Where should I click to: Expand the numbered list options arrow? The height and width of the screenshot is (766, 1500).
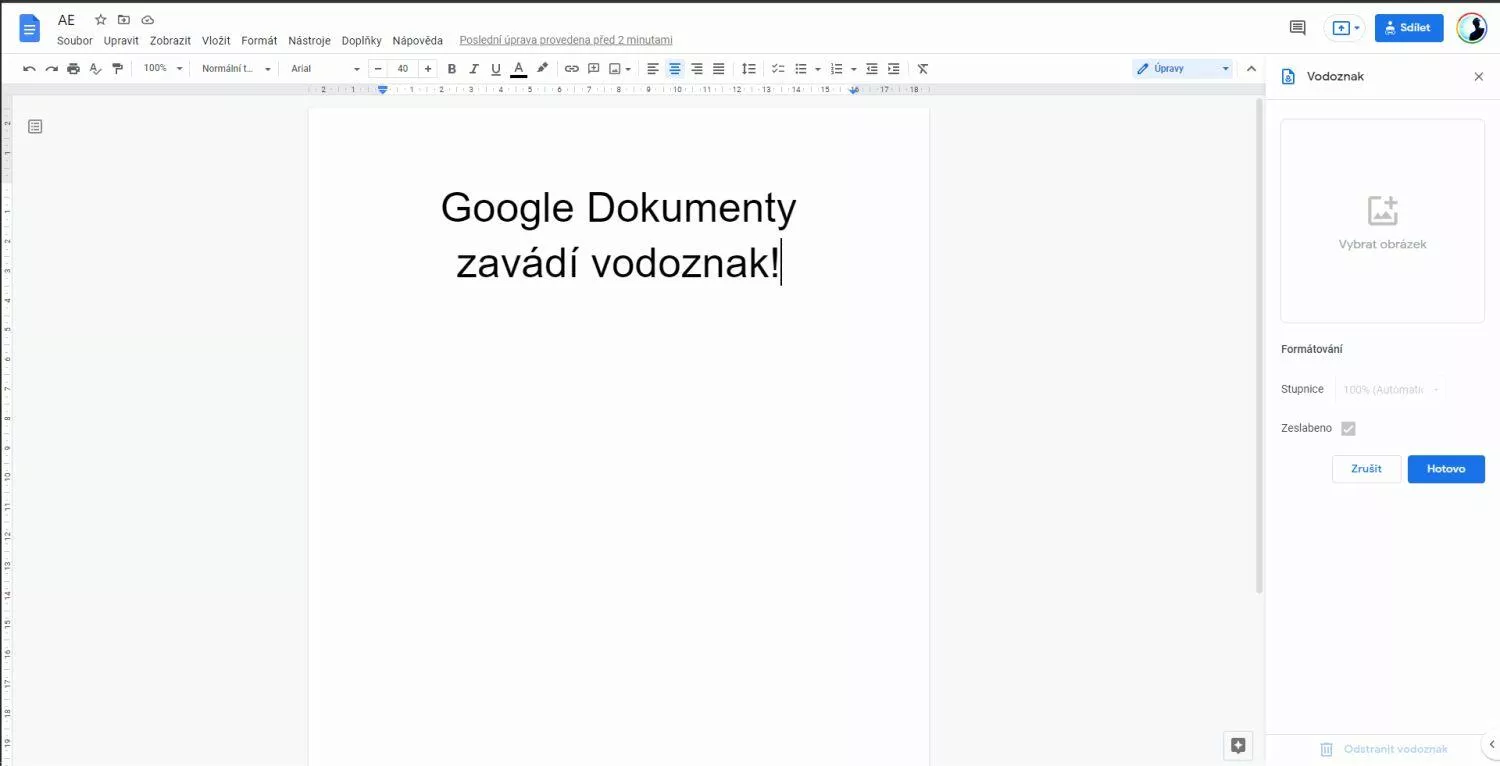(x=853, y=69)
